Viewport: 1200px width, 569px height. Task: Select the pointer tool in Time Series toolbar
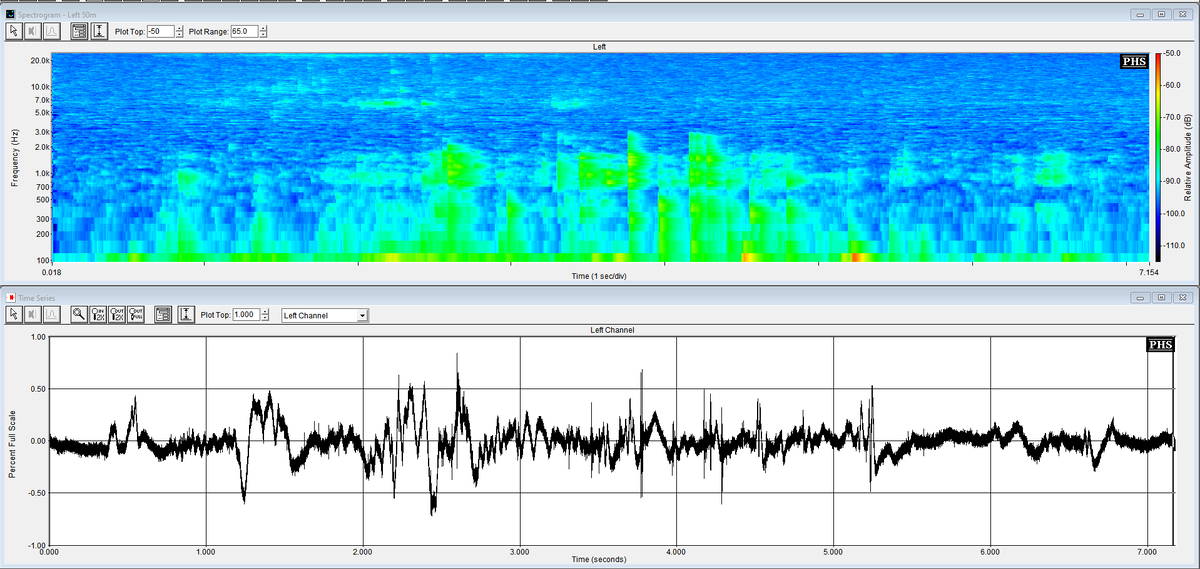pyautogui.click(x=14, y=315)
